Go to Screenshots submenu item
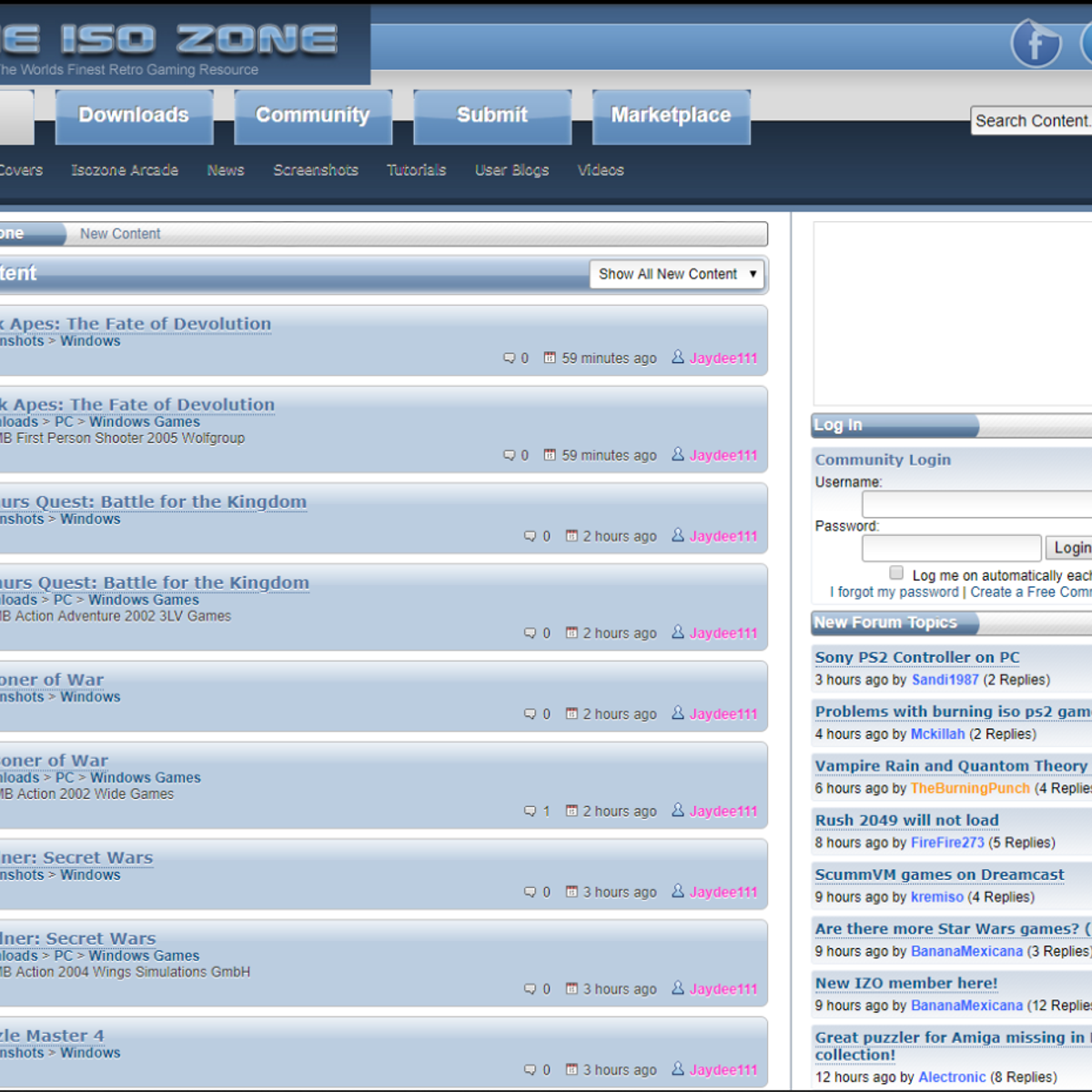 [x=316, y=170]
